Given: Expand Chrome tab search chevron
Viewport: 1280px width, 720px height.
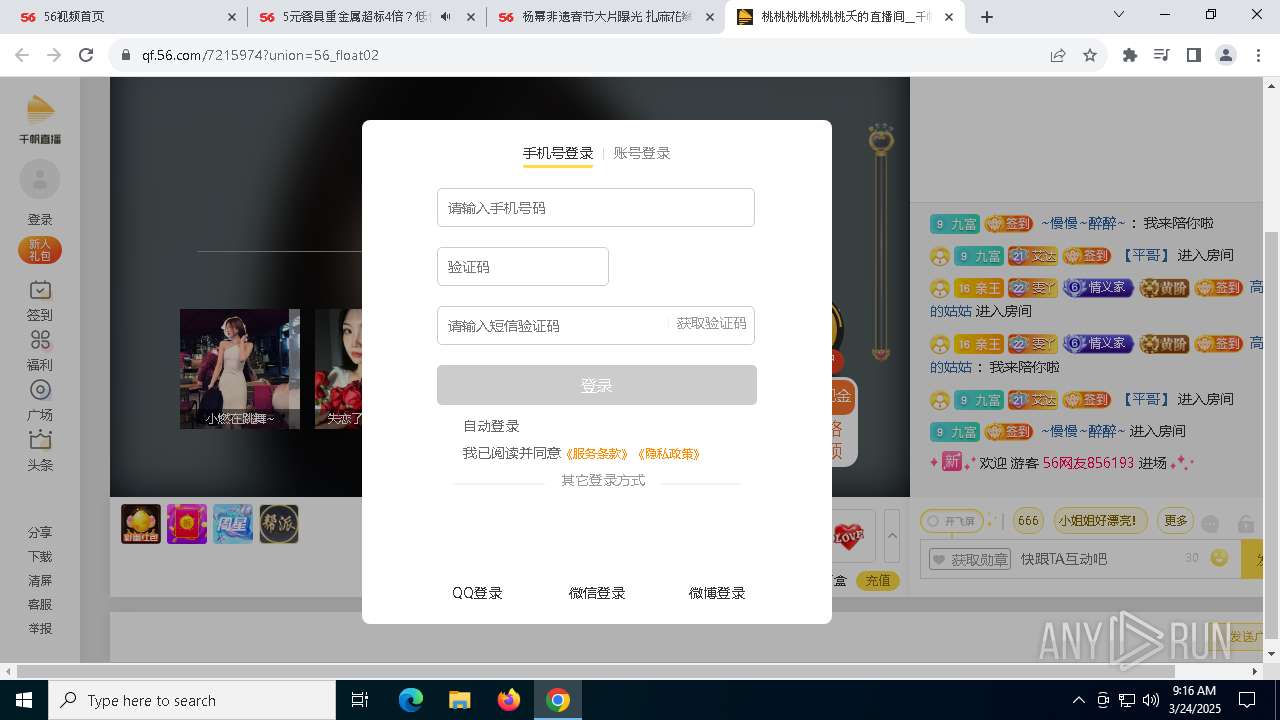Looking at the screenshot, I should coord(1119,15).
